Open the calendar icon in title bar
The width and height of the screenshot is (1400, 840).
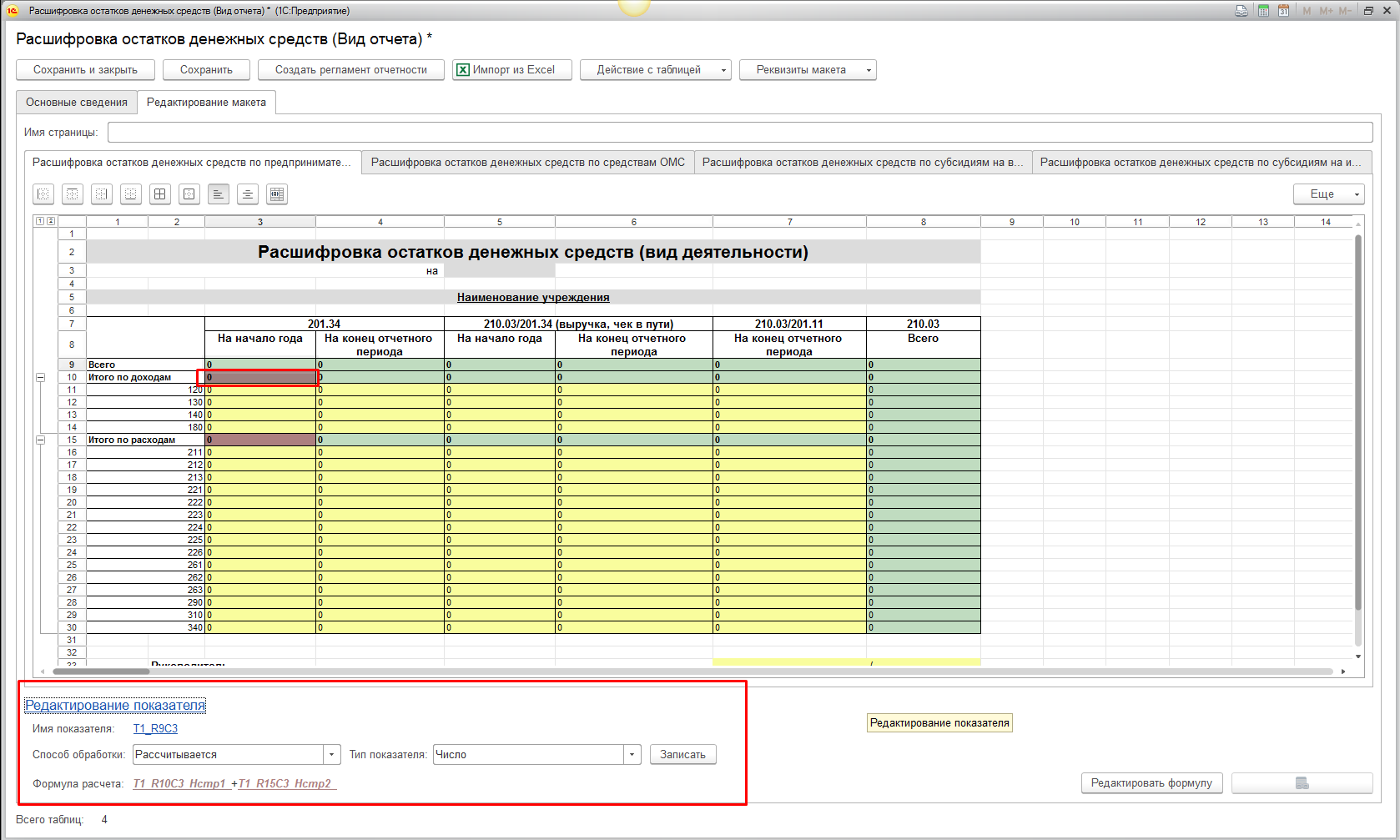1283,11
